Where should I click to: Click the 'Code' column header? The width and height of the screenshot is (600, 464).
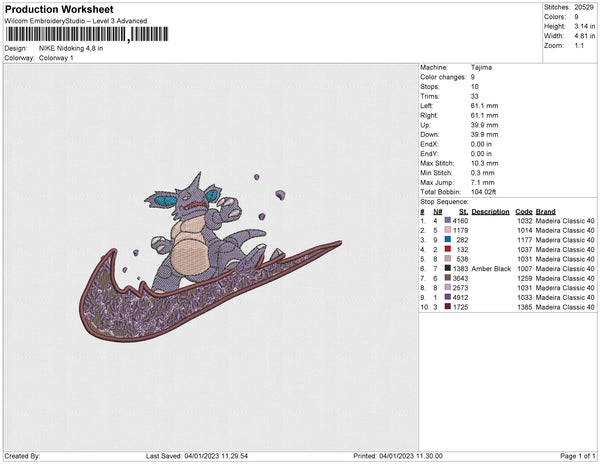click(x=524, y=212)
